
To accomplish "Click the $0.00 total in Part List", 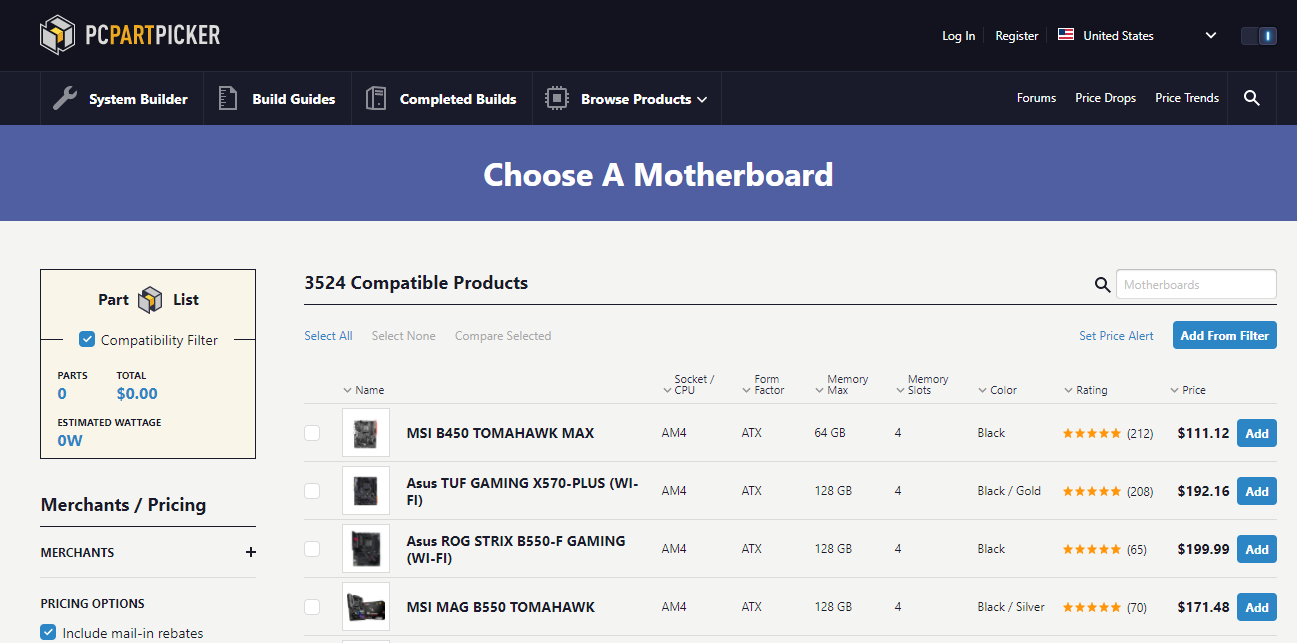I will point(137,394).
